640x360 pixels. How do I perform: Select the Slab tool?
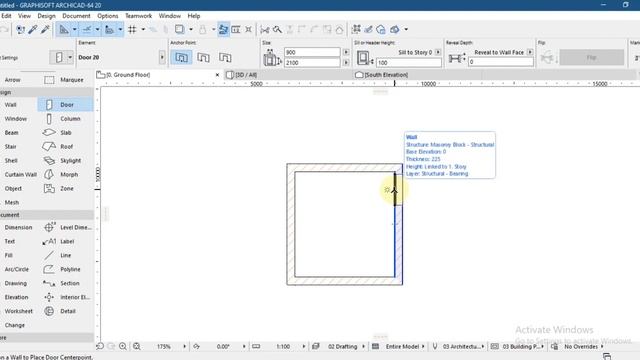[x=65, y=133]
